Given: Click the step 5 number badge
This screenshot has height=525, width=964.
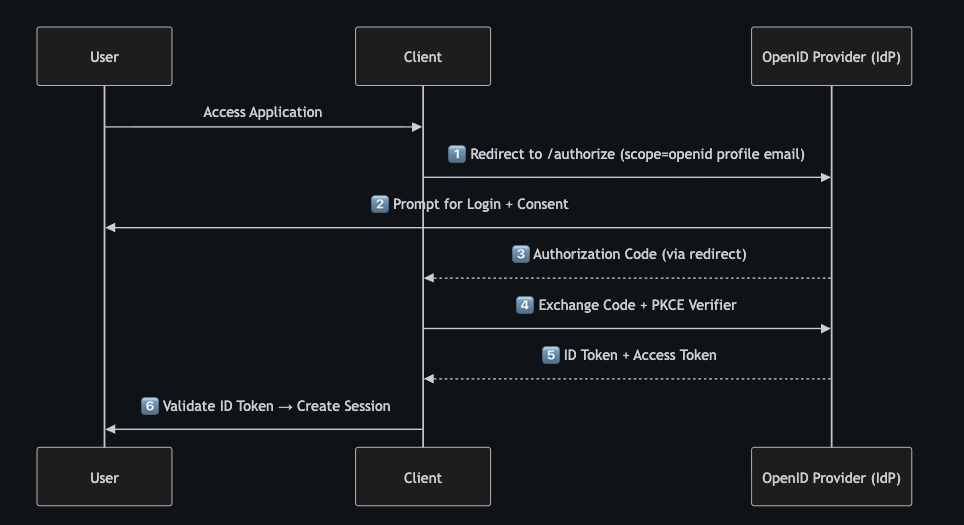Looking at the screenshot, I should (x=550, y=355).
